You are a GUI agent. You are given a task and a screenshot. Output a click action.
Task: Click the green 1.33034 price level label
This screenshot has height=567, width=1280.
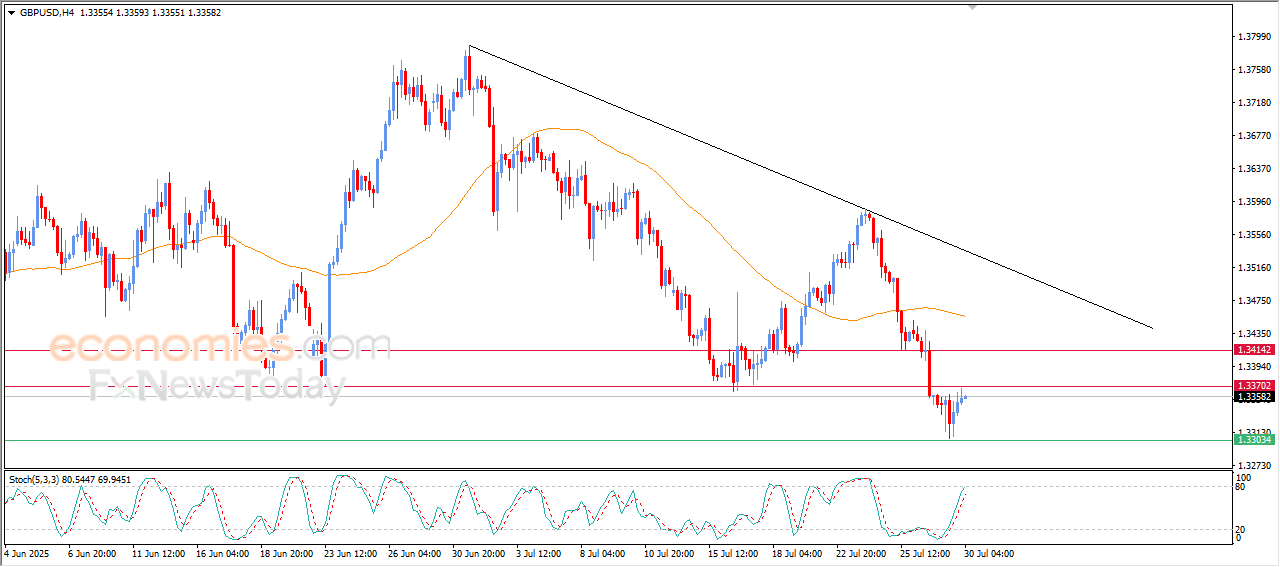(1254, 440)
